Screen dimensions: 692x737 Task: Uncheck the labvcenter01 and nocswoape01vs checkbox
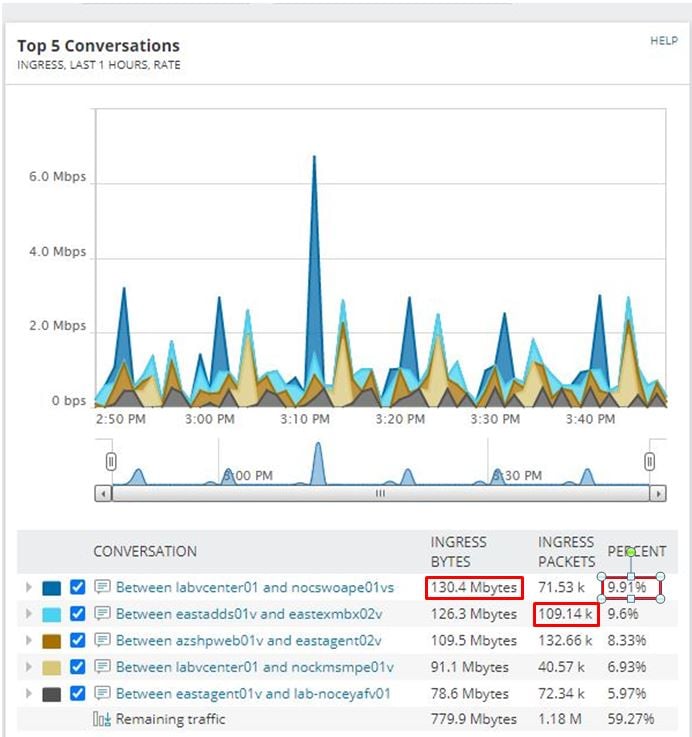tap(78, 587)
